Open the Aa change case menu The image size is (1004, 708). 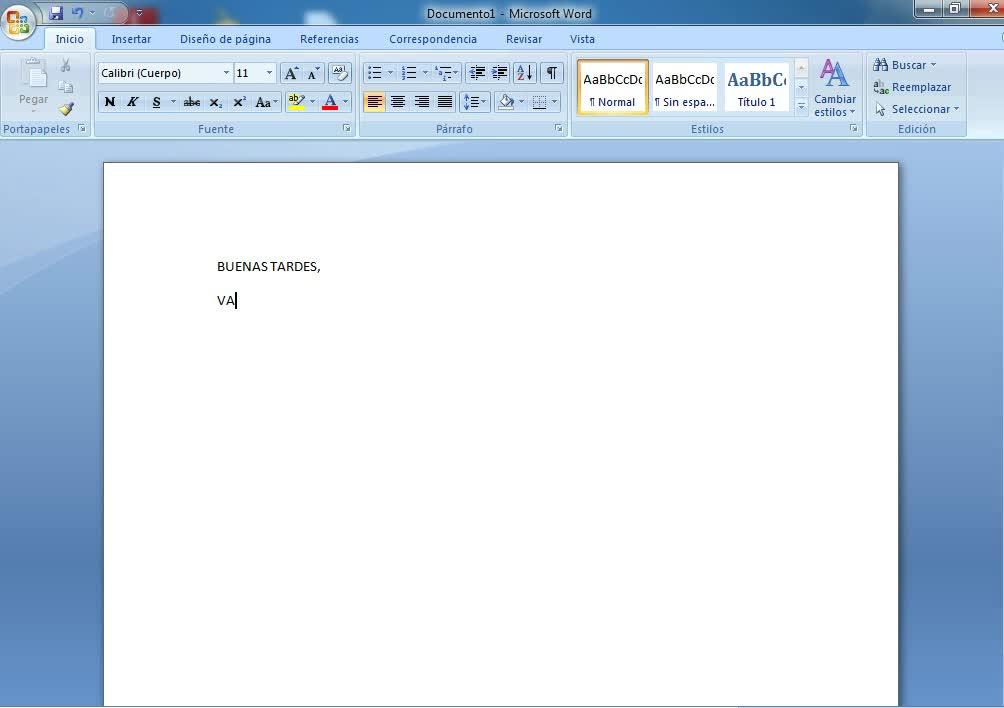[266, 102]
